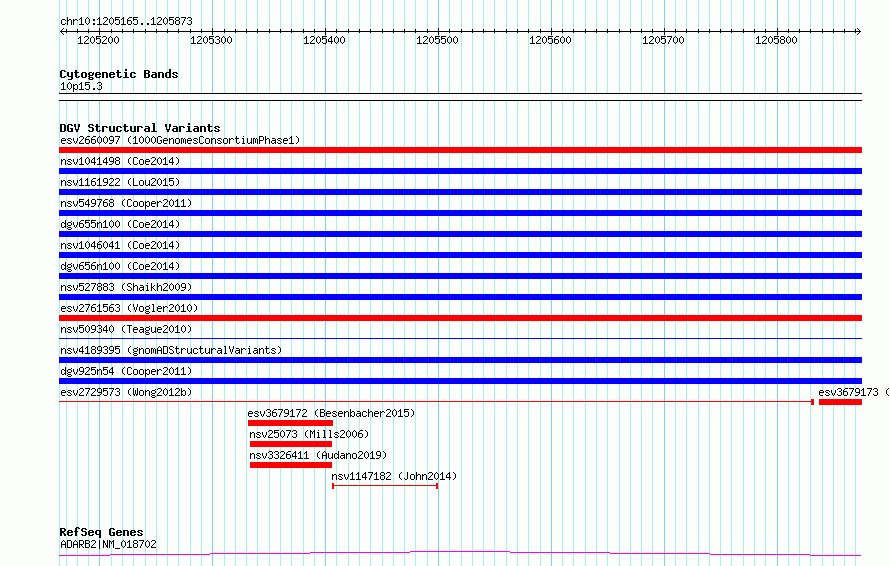Click ruler position 1205200
This screenshot has width=890, height=566.
point(99,40)
